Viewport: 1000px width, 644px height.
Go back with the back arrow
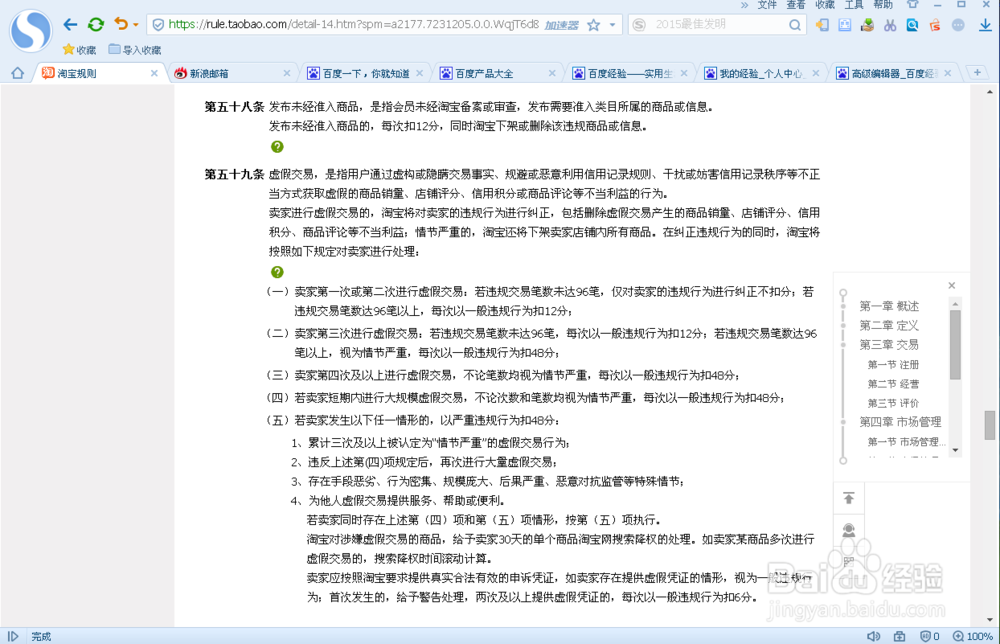pyautogui.click(x=70, y=25)
